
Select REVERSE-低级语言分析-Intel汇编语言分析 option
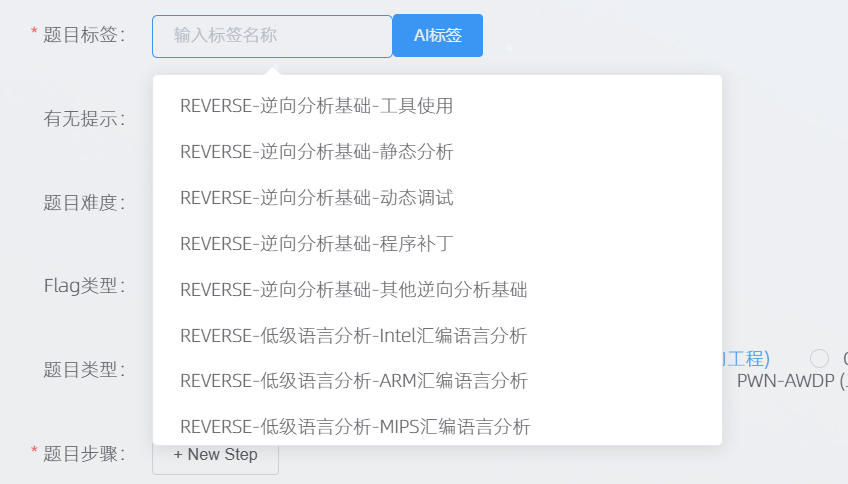click(353, 335)
